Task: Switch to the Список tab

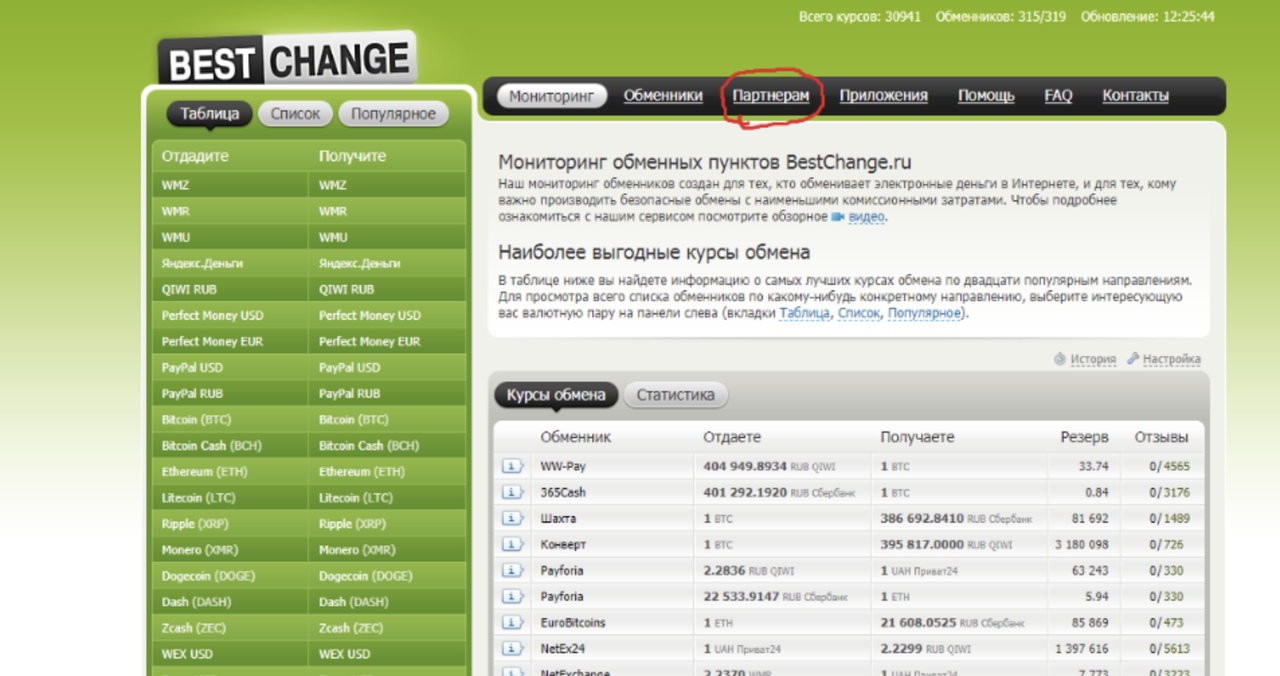Action: point(295,114)
